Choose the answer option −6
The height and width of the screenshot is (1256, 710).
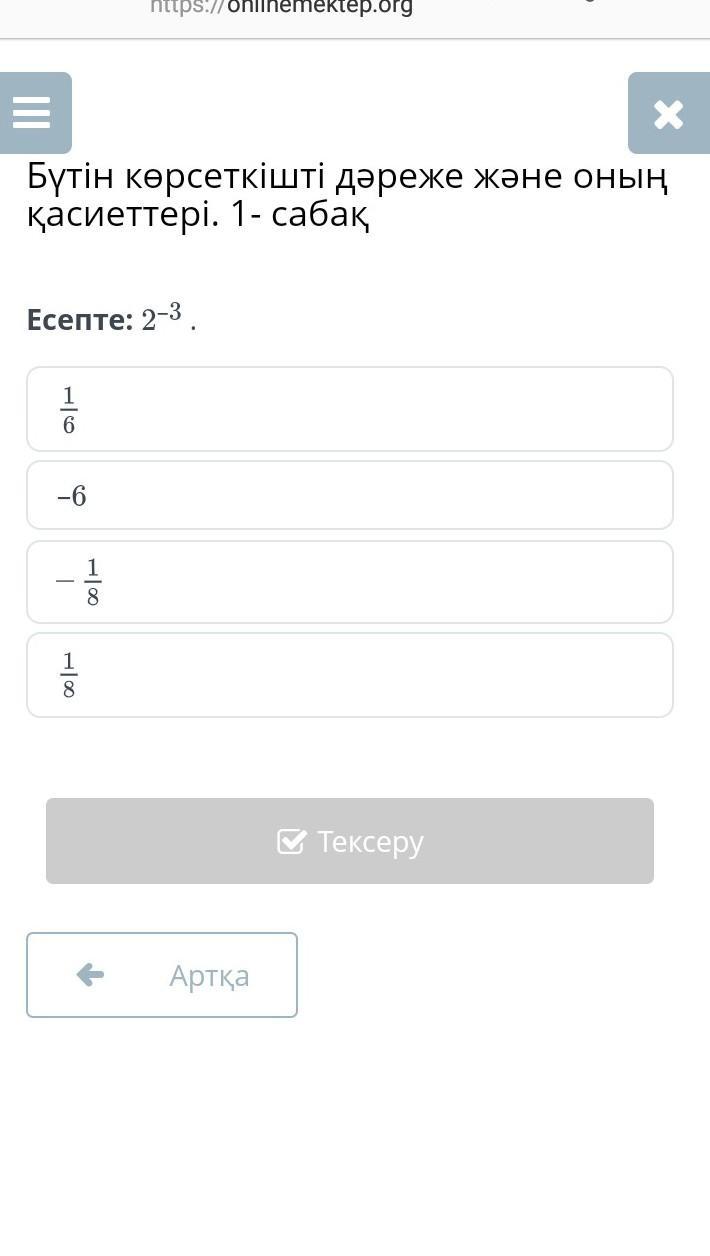(350, 495)
